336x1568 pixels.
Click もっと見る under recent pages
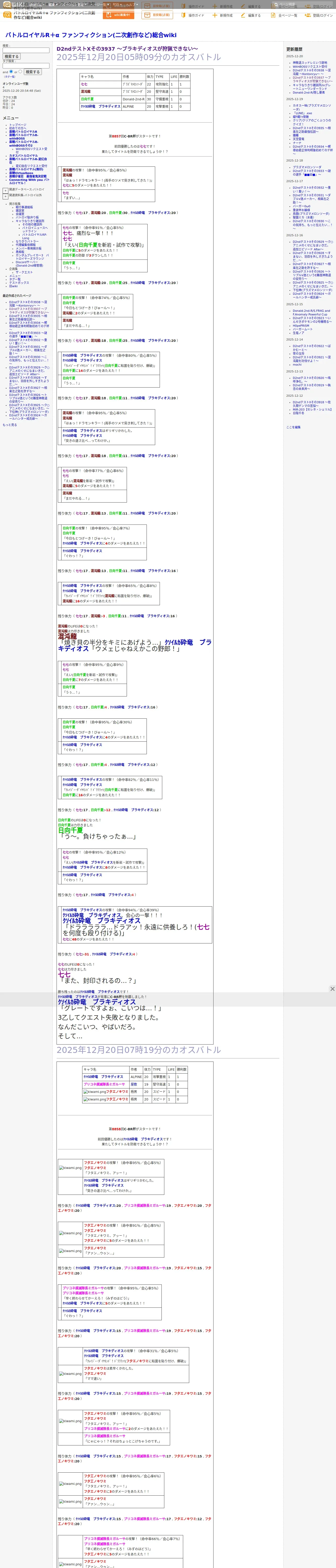(10, 425)
